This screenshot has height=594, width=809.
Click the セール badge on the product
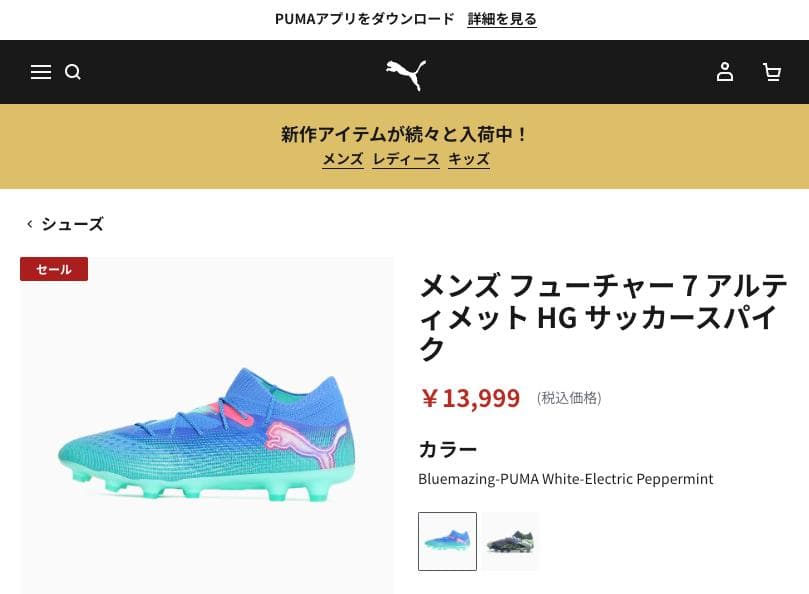click(54, 269)
